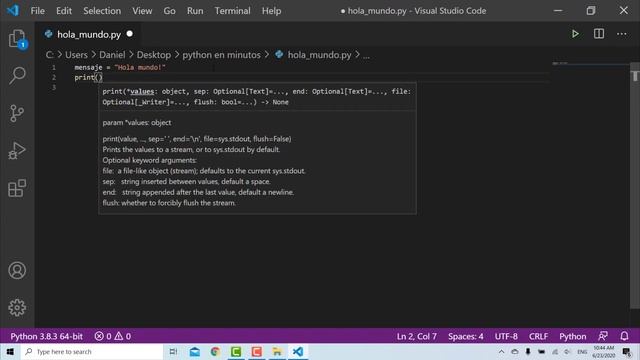Split the editor to the right
This screenshot has height=360, width=640.
click(599, 34)
